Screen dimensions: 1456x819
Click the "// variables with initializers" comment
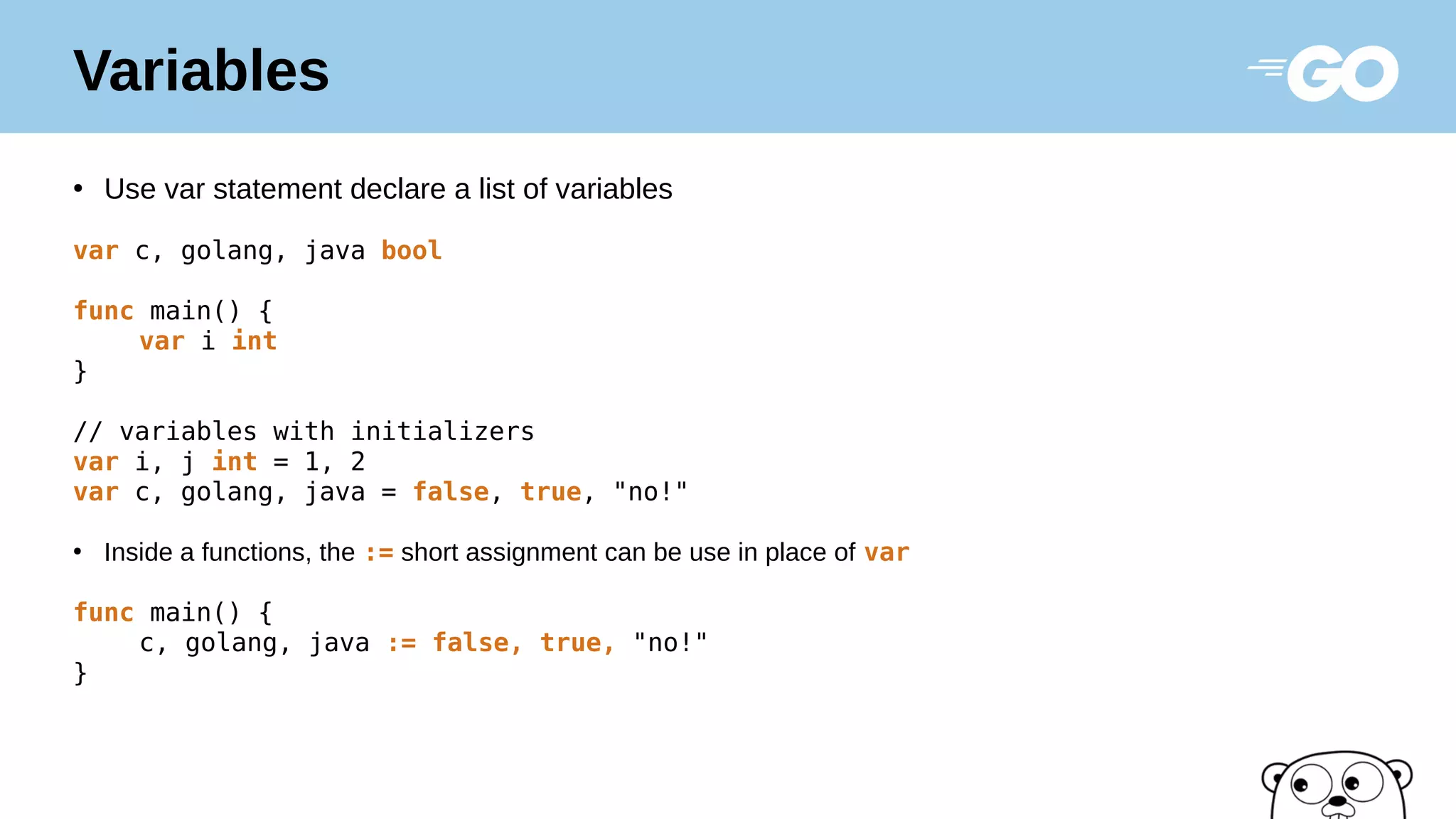click(304, 432)
